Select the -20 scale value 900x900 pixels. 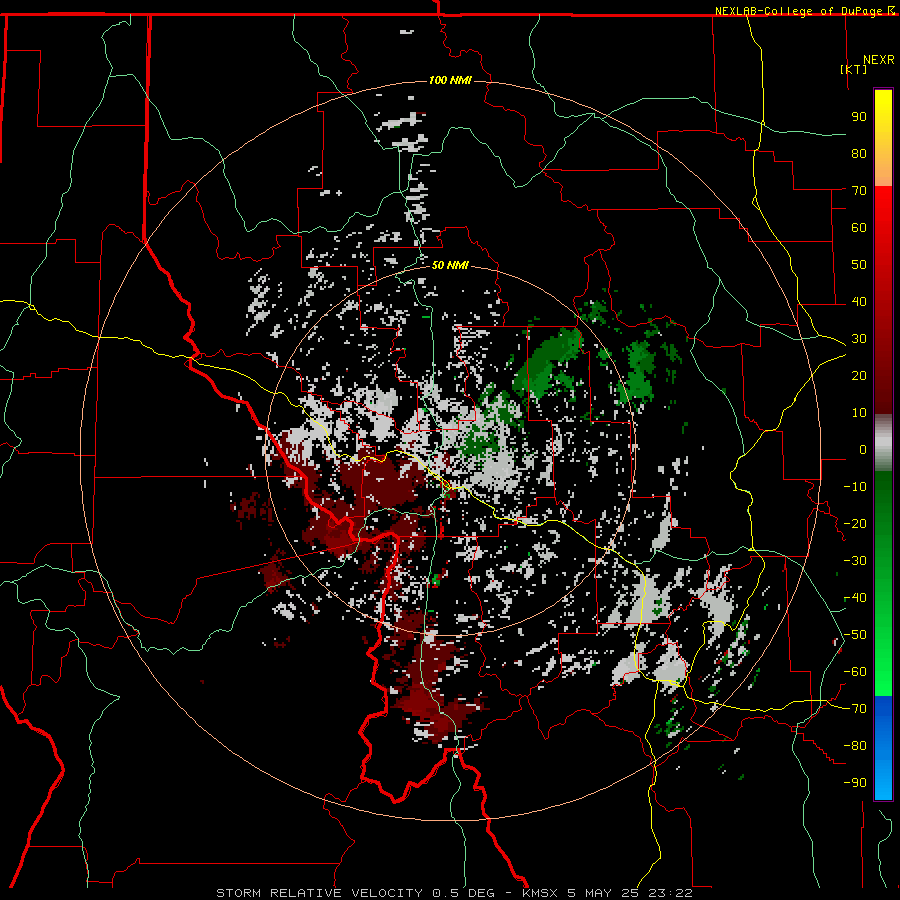[x=855, y=524]
